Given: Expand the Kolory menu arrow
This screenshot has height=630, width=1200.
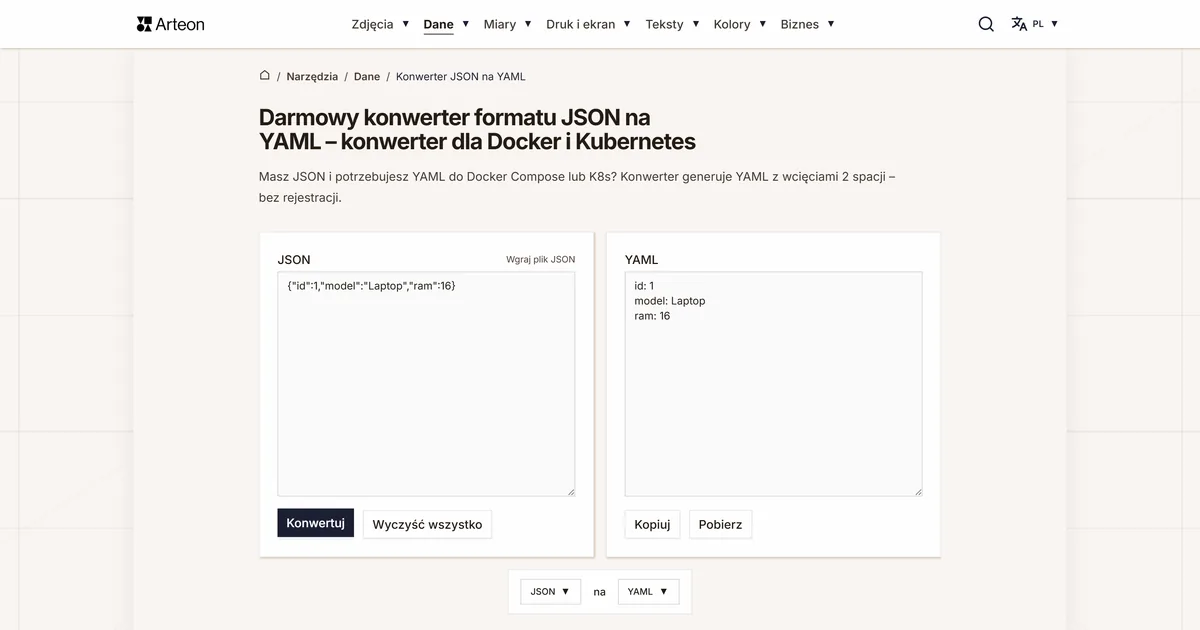Looking at the screenshot, I should pos(763,24).
